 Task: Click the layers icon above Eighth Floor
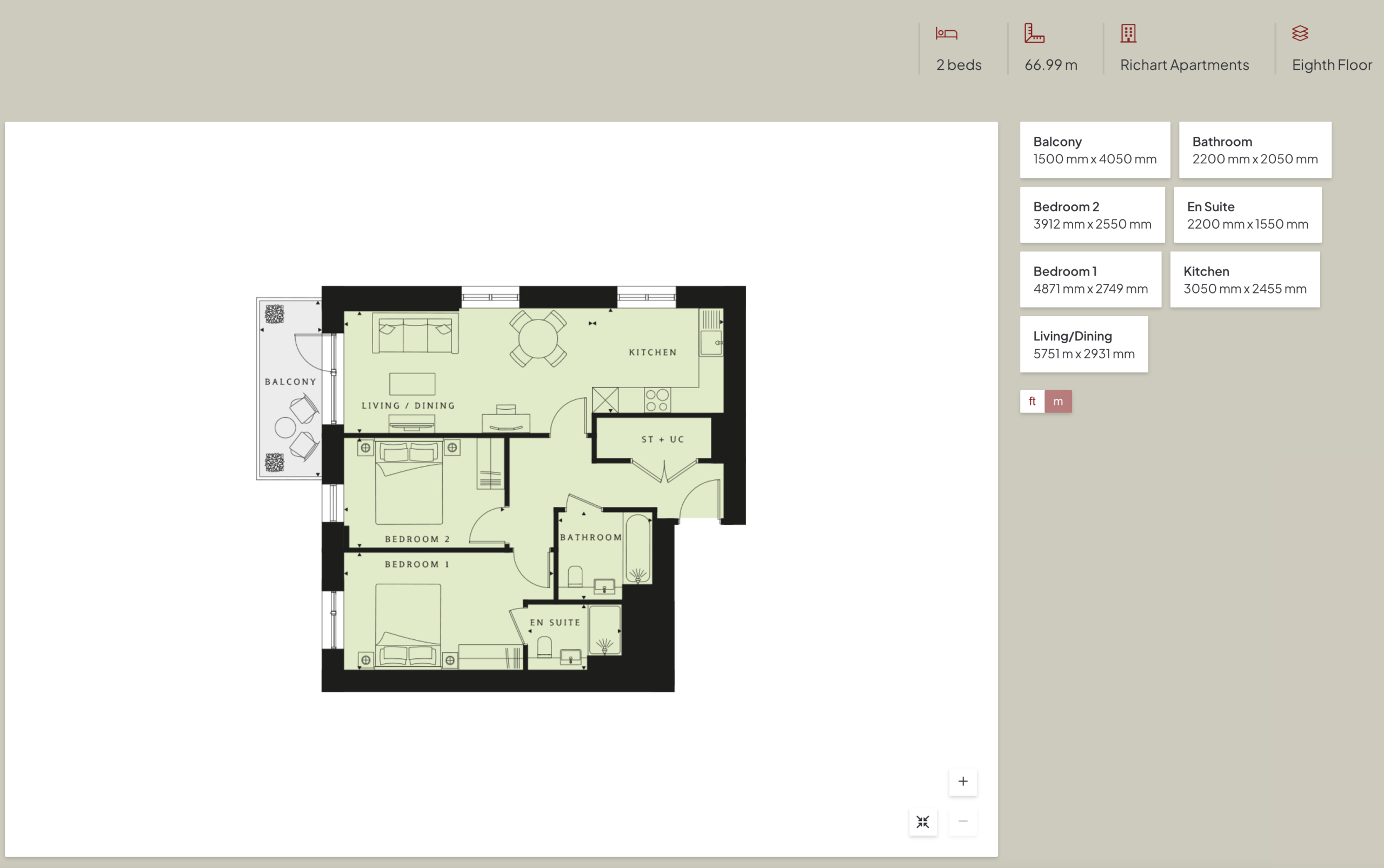(x=1300, y=34)
